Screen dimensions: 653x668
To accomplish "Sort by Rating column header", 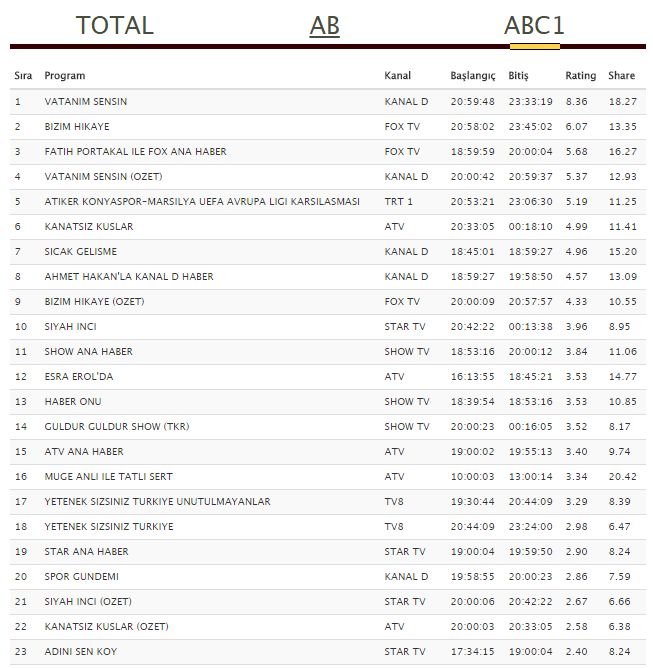I will tap(580, 76).
